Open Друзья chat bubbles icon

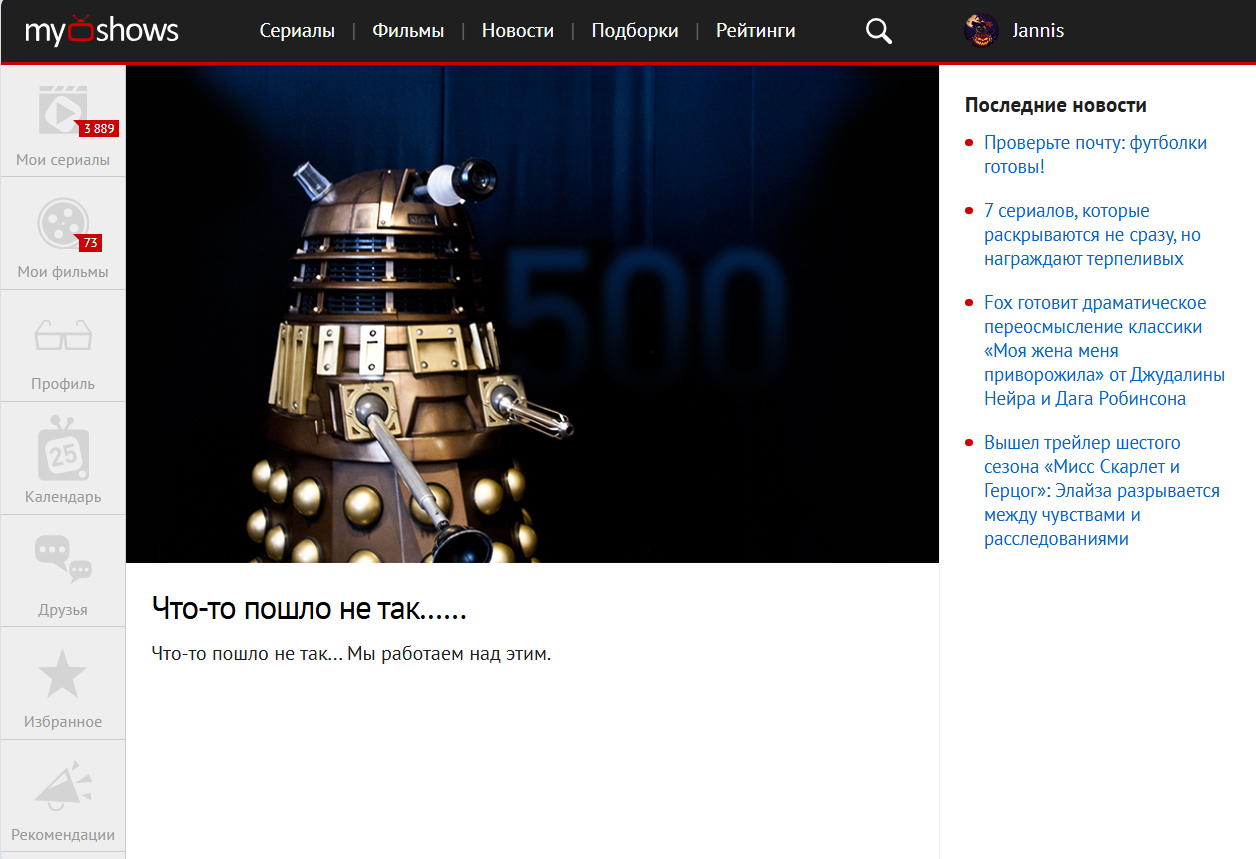click(x=63, y=560)
